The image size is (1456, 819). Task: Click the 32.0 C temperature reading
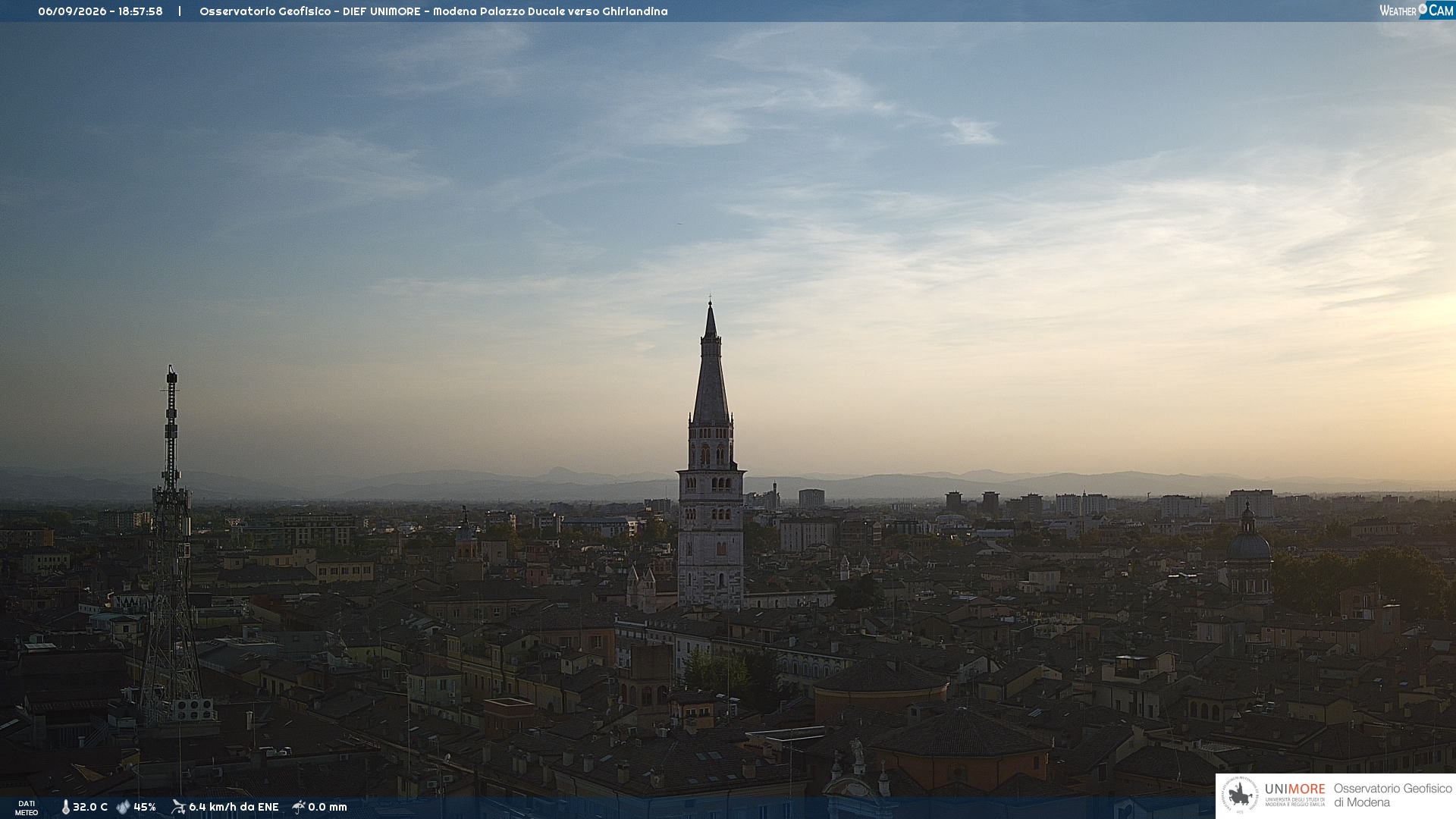90,808
